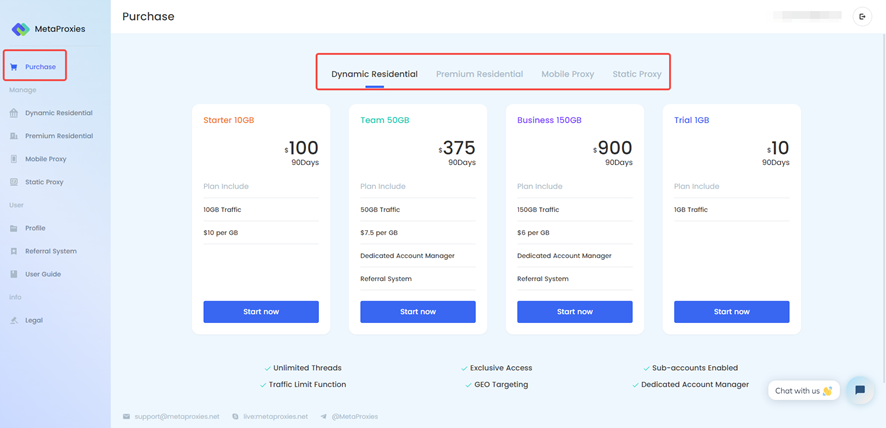Open Legal in the sidebar
The width and height of the screenshot is (886, 428).
(x=34, y=321)
